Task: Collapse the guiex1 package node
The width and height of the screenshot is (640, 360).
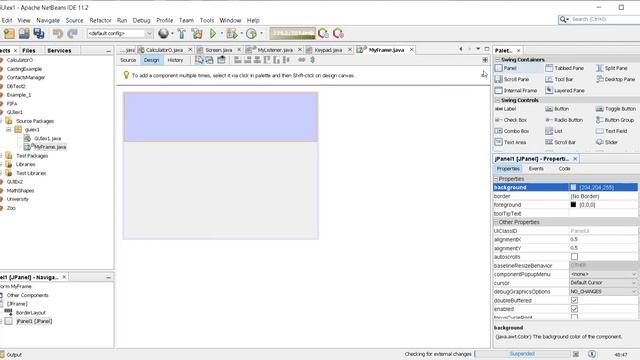Action: (9, 129)
